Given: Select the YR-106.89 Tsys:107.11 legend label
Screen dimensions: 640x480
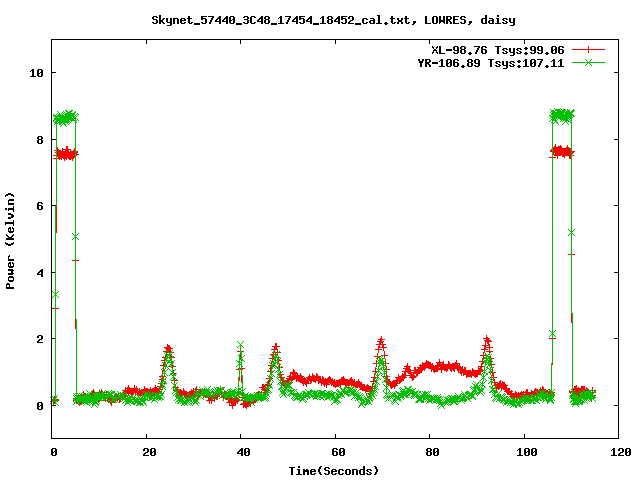Looking at the screenshot, I should tap(491, 63).
